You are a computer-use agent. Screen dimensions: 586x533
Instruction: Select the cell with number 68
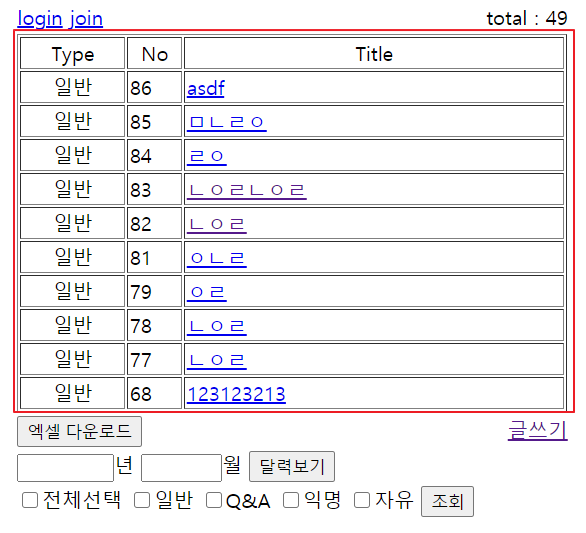pyautogui.click(x=154, y=393)
